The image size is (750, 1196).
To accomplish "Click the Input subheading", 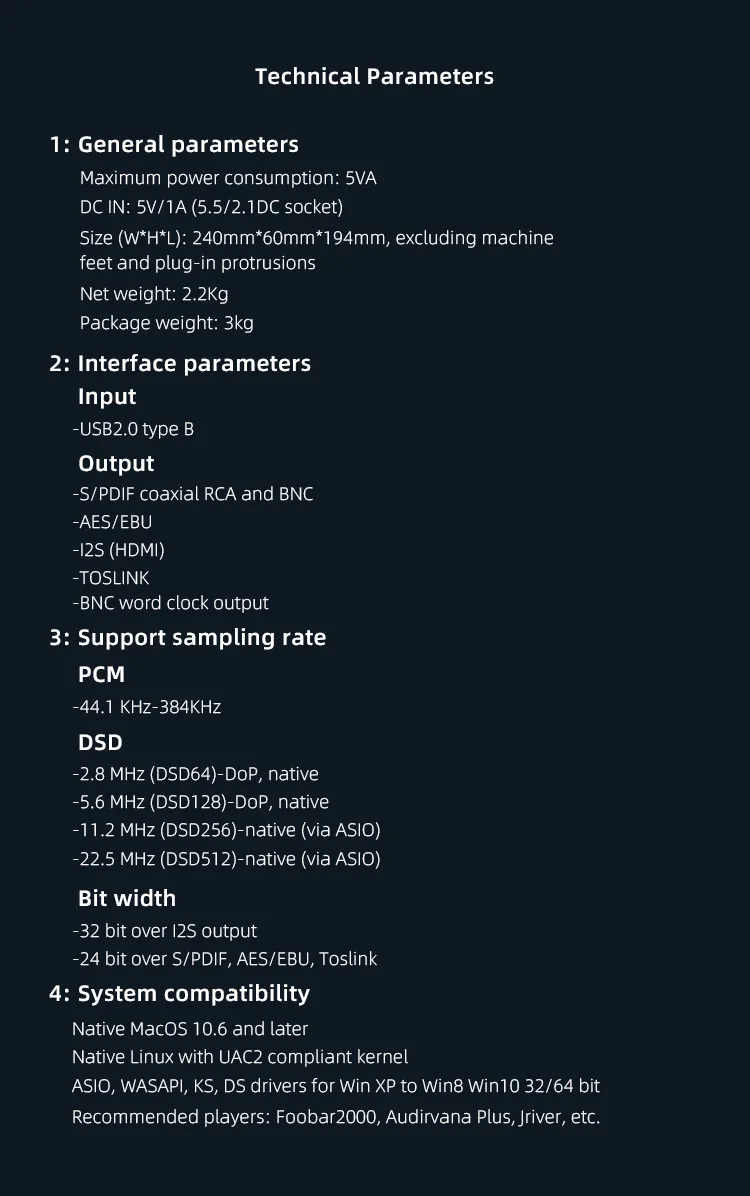I will tap(107, 397).
